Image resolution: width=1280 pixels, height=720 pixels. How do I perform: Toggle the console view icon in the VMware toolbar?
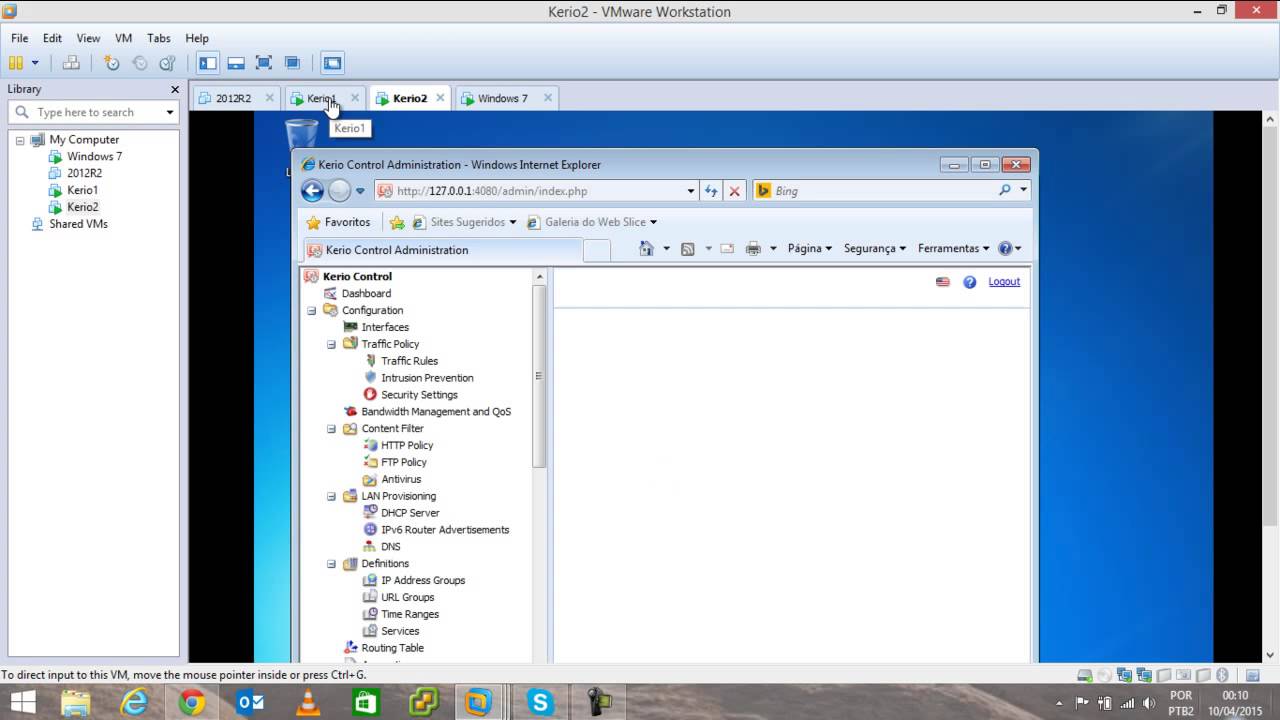pyautogui.click(x=333, y=63)
